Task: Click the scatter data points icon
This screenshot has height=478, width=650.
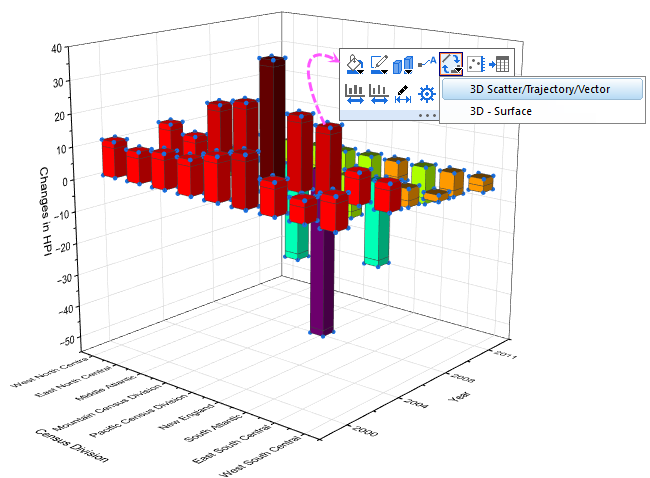Action: (x=475, y=64)
